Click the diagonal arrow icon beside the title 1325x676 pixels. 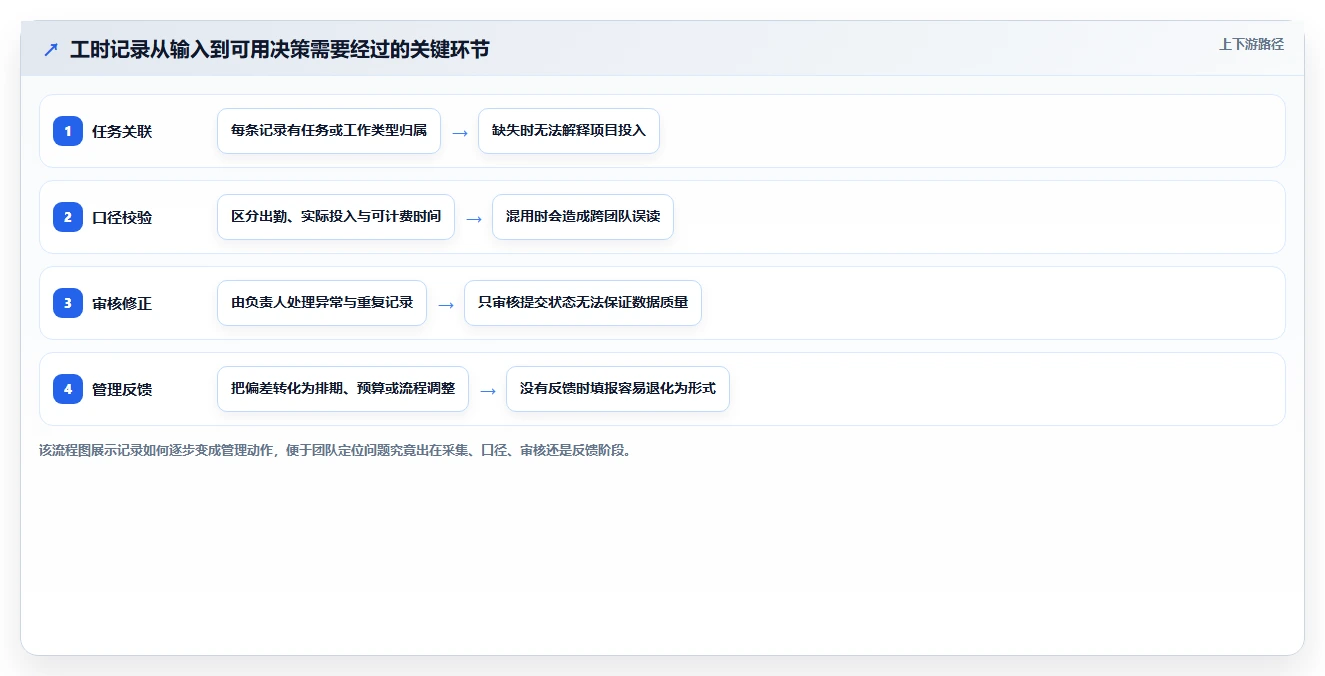51,49
